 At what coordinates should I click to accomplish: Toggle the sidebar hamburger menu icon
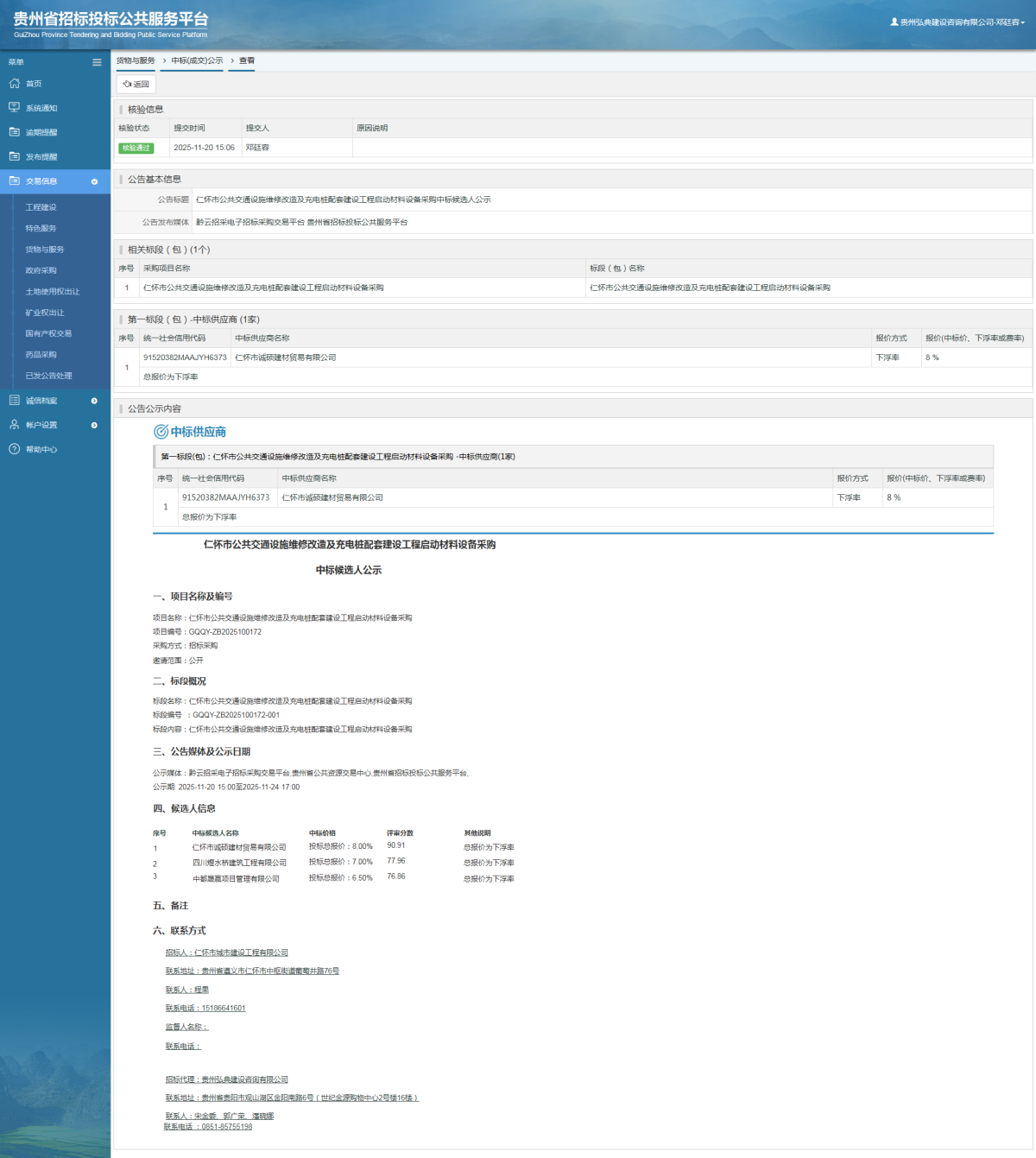pyautogui.click(x=97, y=62)
